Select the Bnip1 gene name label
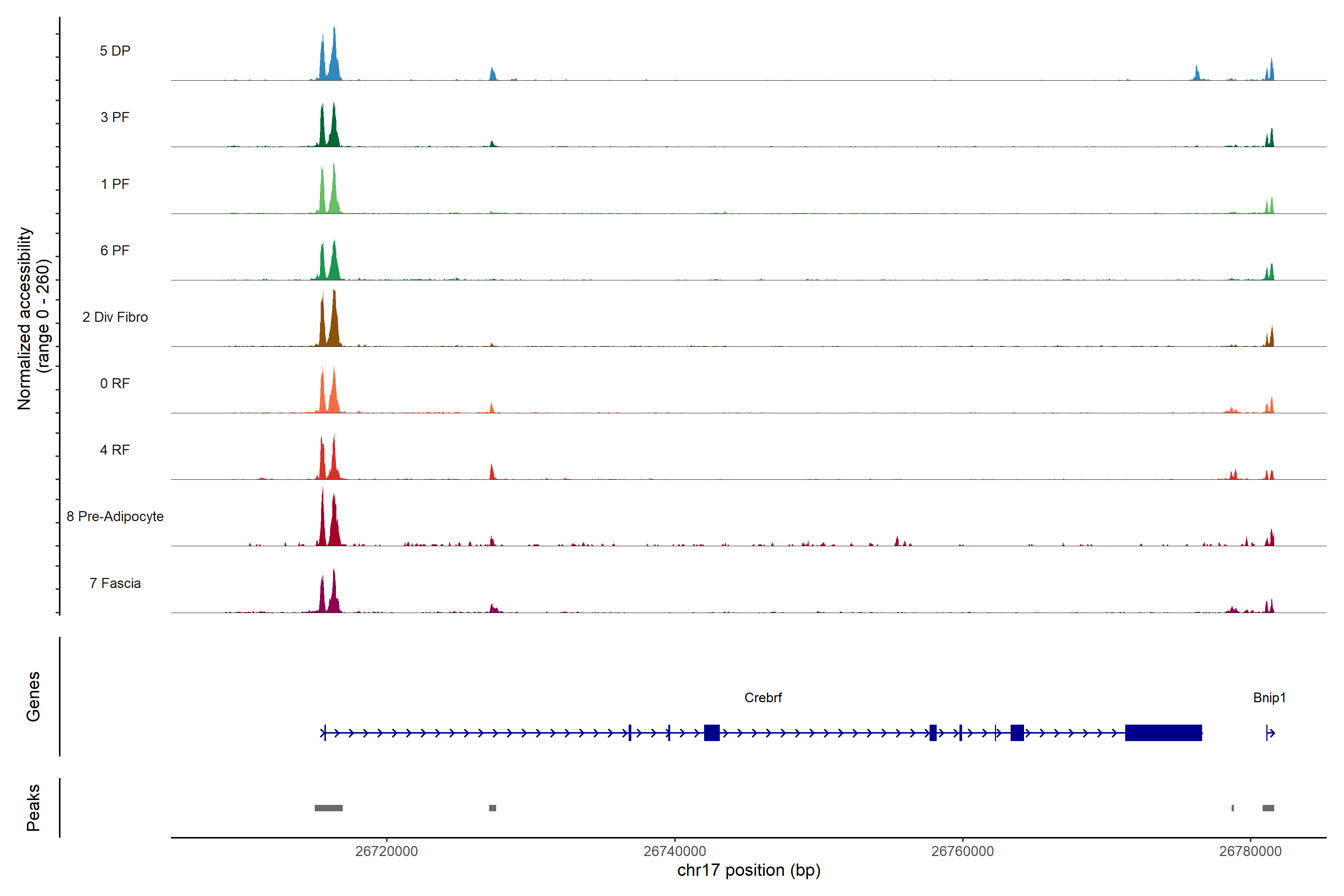The image size is (1344, 896). tap(1269, 698)
